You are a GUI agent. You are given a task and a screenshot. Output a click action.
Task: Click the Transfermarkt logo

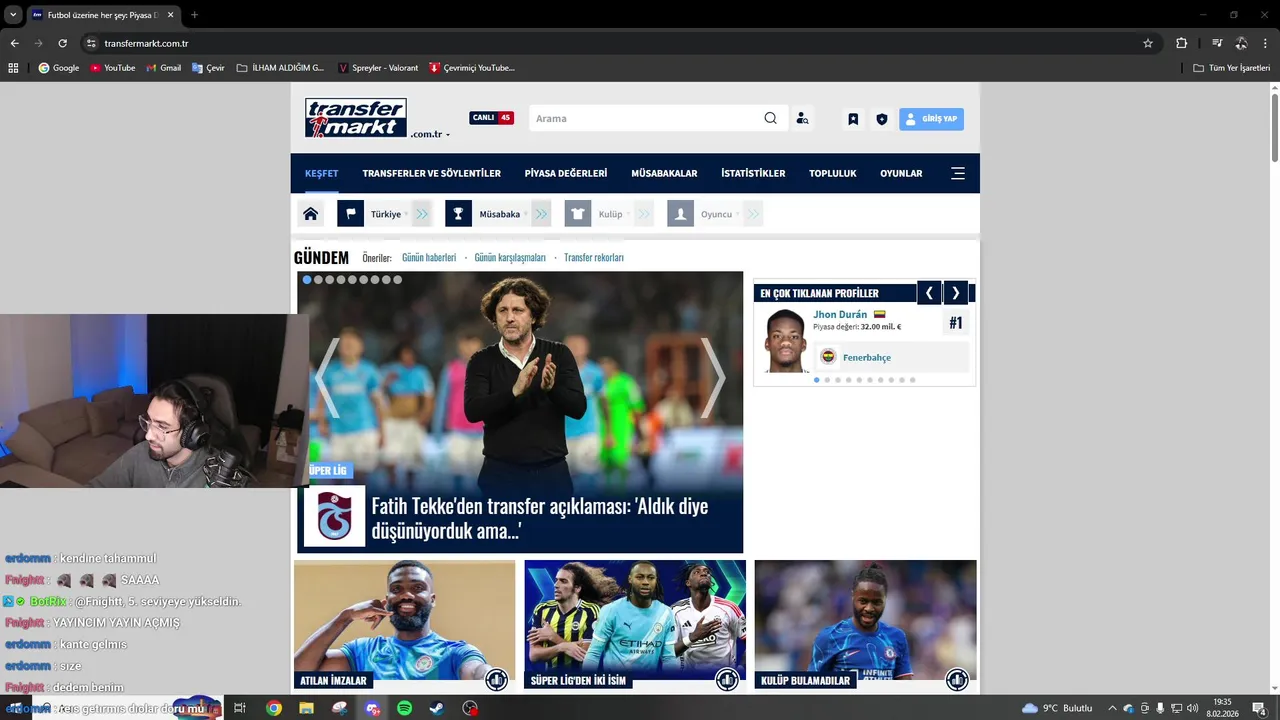click(356, 118)
